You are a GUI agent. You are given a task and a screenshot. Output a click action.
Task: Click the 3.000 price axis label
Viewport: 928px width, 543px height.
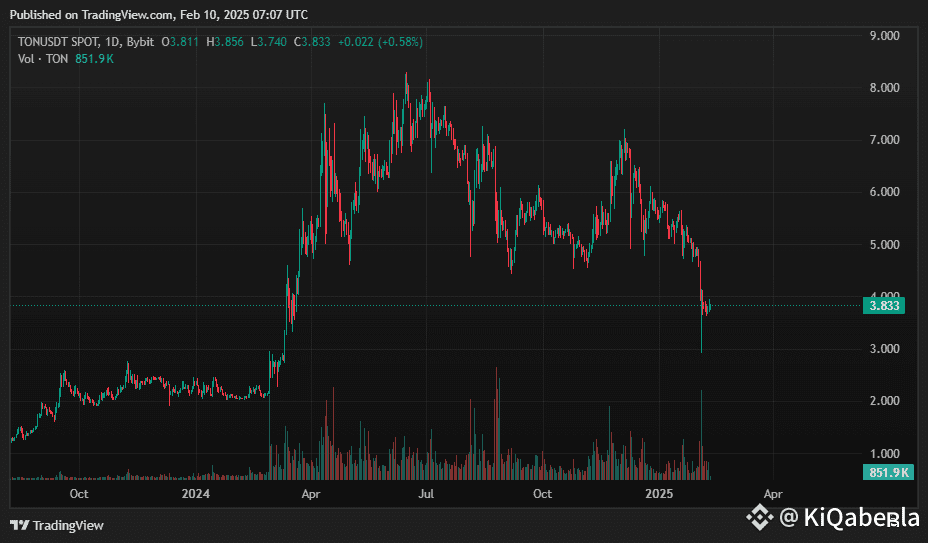(884, 349)
